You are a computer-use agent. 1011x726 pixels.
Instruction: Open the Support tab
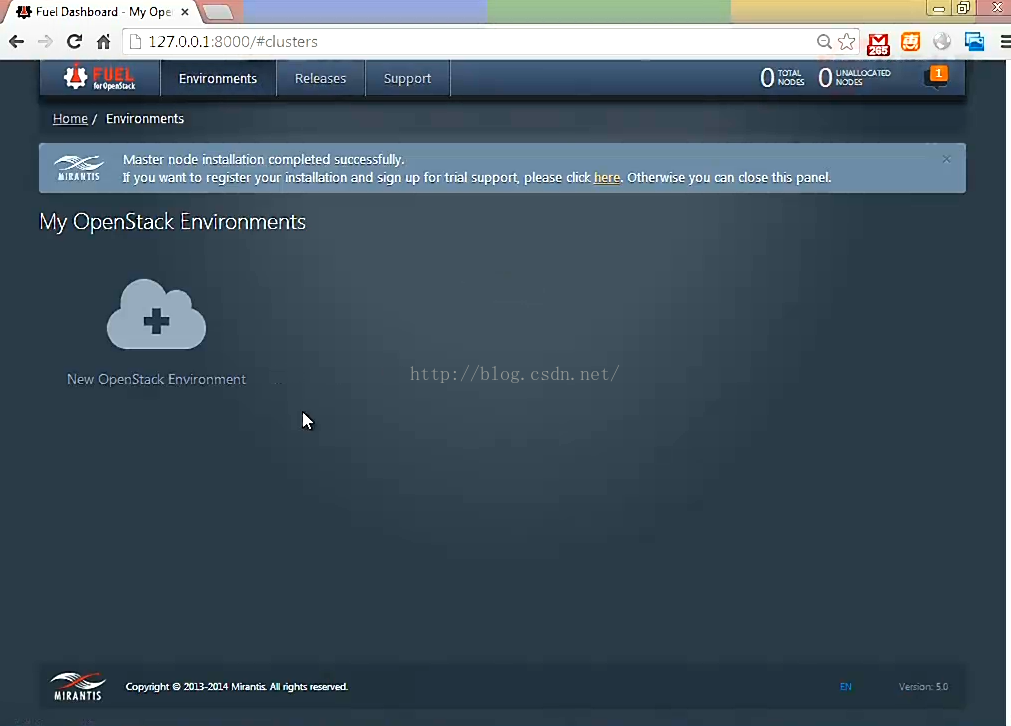(x=407, y=78)
